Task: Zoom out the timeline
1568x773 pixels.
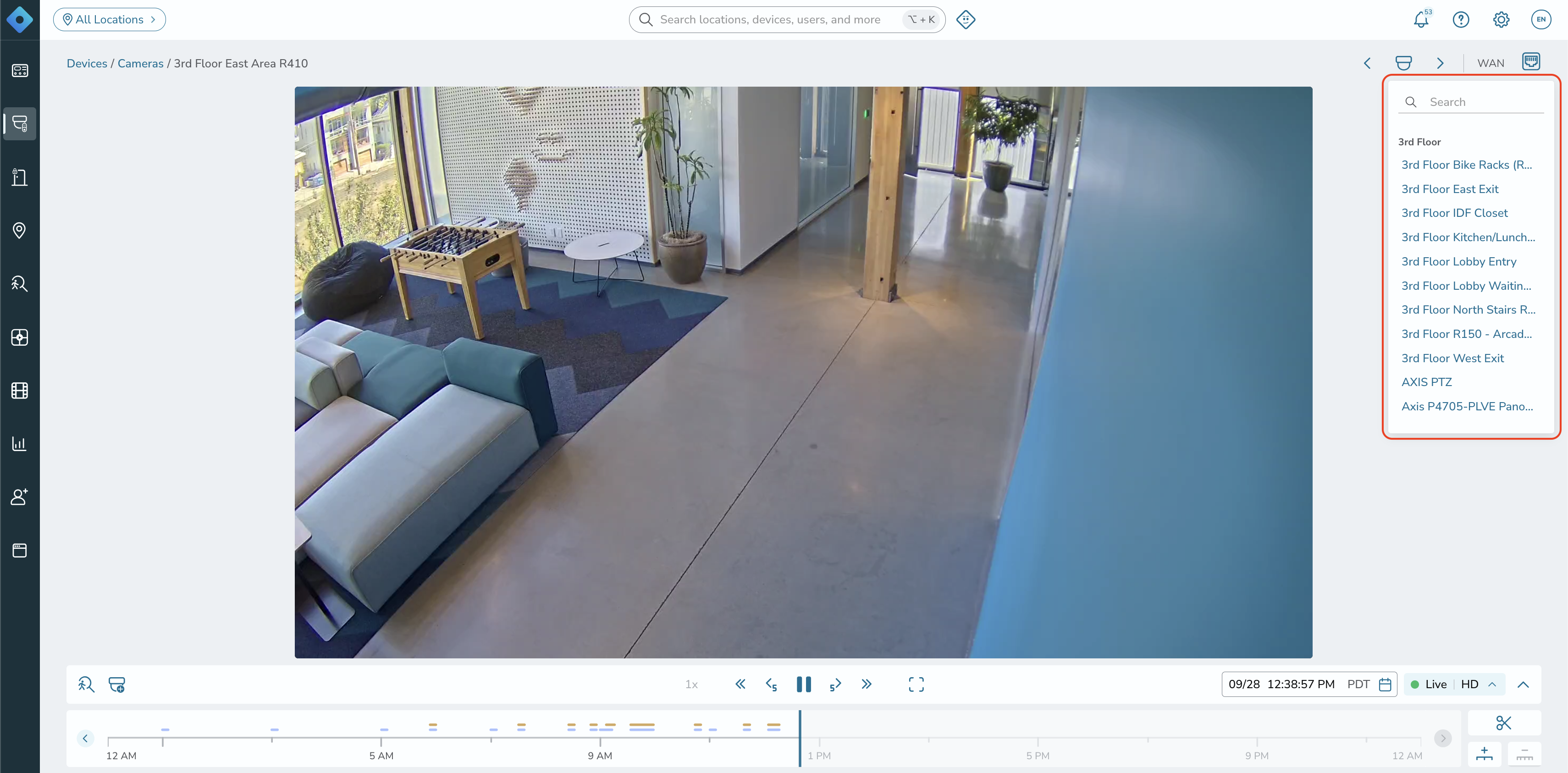Action: (x=1524, y=754)
